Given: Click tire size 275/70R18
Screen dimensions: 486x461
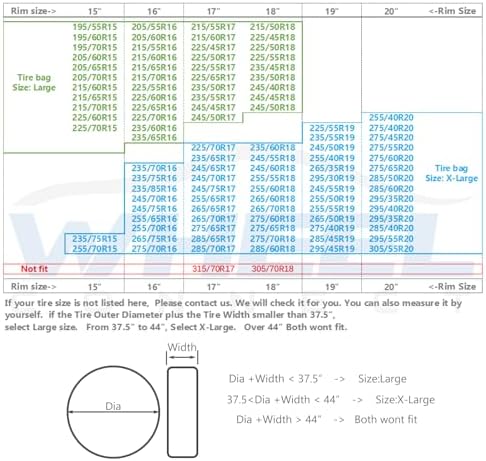Looking at the screenshot, I should pos(273,239).
